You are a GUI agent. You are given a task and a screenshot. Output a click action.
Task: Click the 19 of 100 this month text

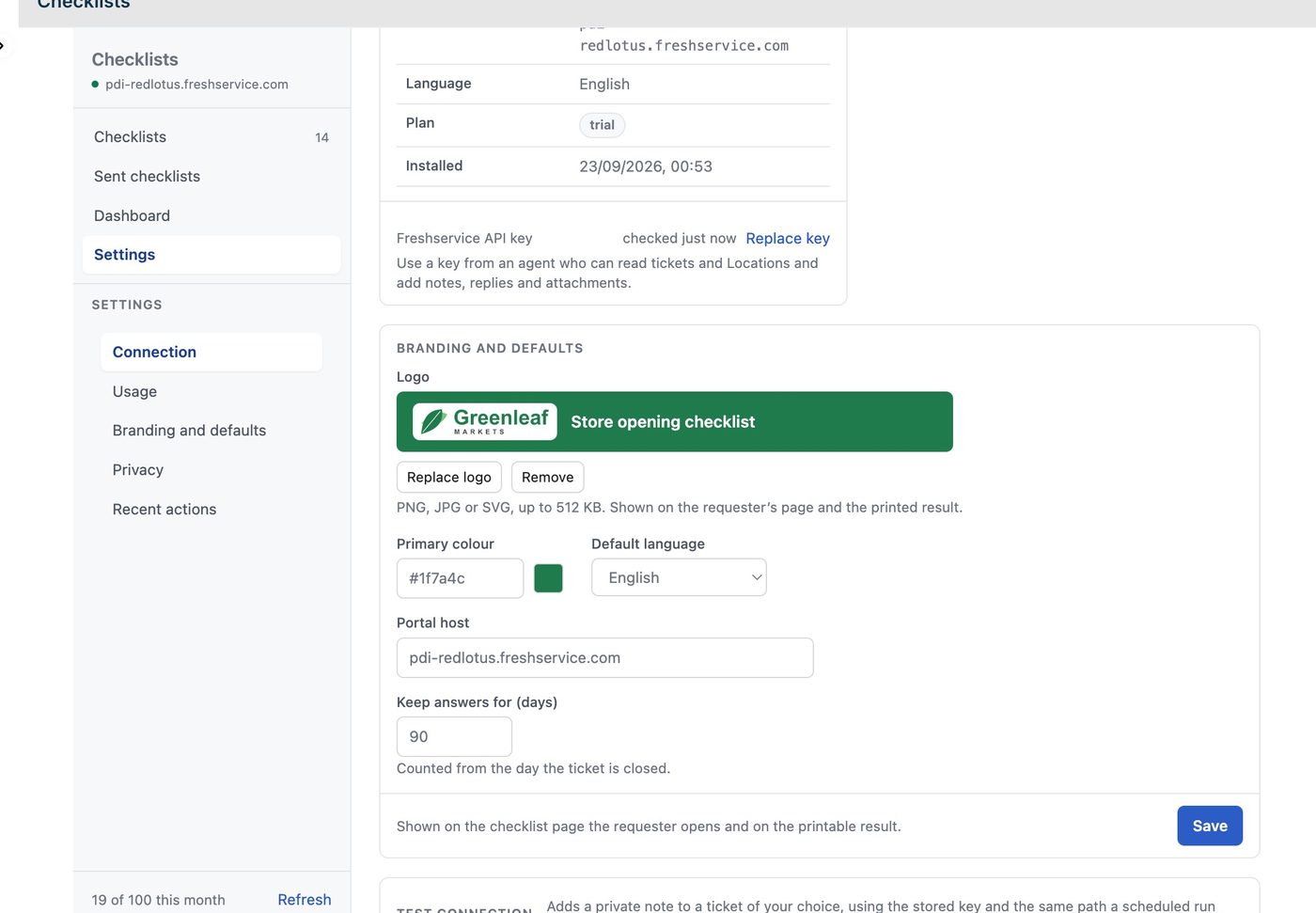click(158, 901)
